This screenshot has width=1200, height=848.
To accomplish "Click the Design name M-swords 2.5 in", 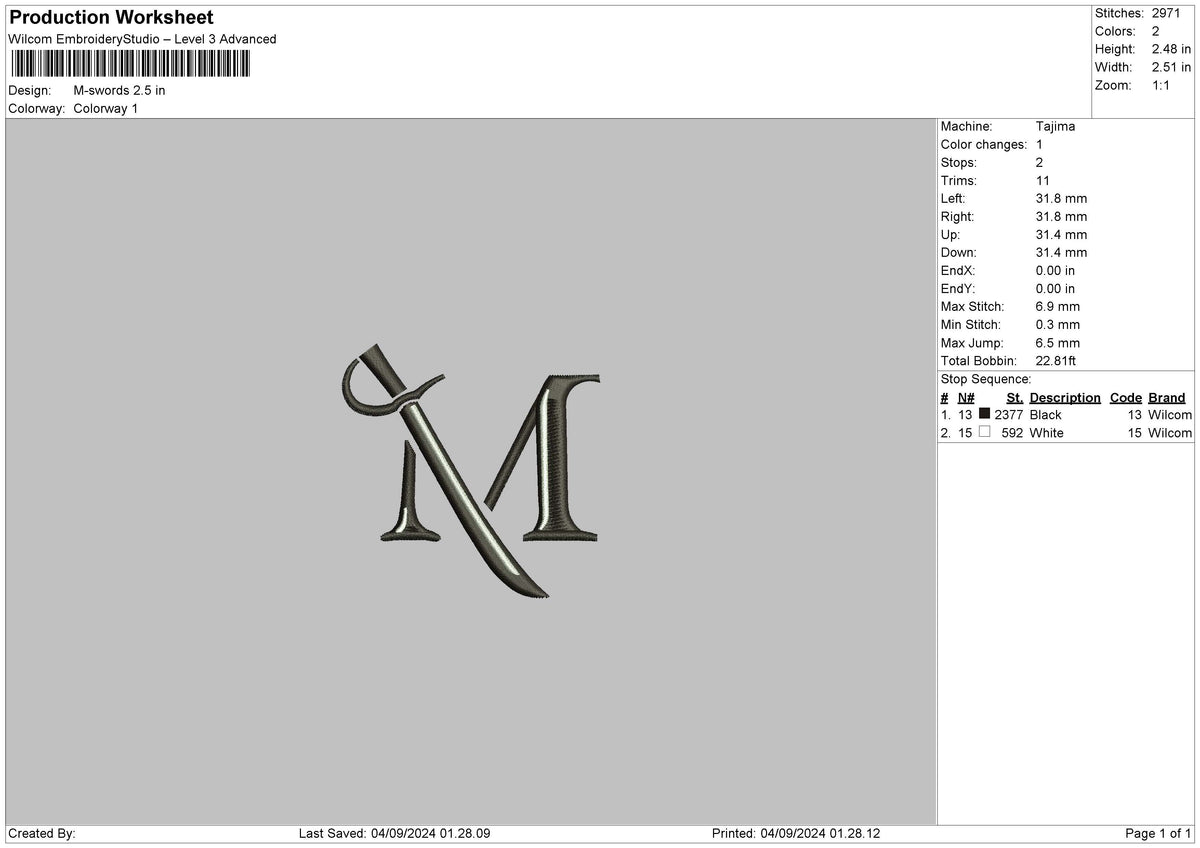I will point(119,90).
